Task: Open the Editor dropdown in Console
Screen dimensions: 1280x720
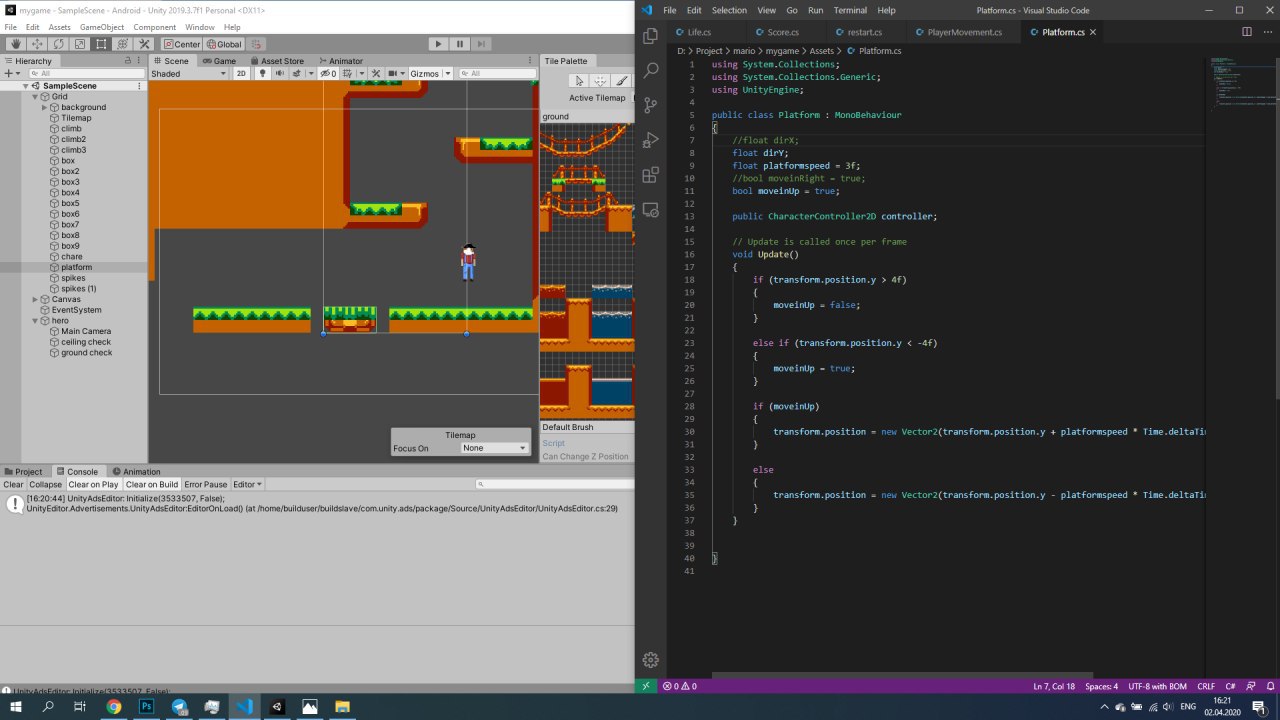Action: 247,484
